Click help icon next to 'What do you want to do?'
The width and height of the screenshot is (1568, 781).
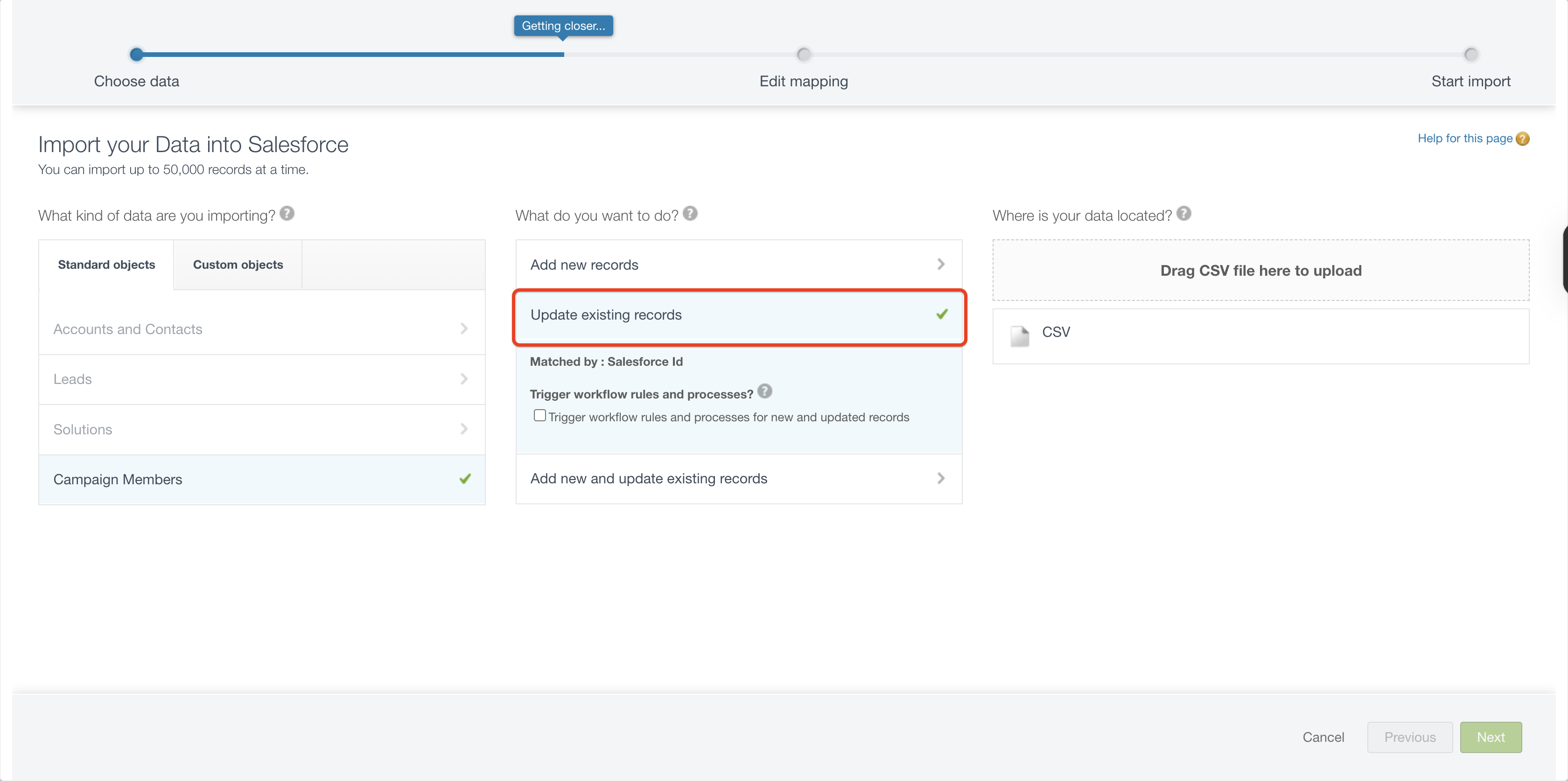click(x=690, y=214)
